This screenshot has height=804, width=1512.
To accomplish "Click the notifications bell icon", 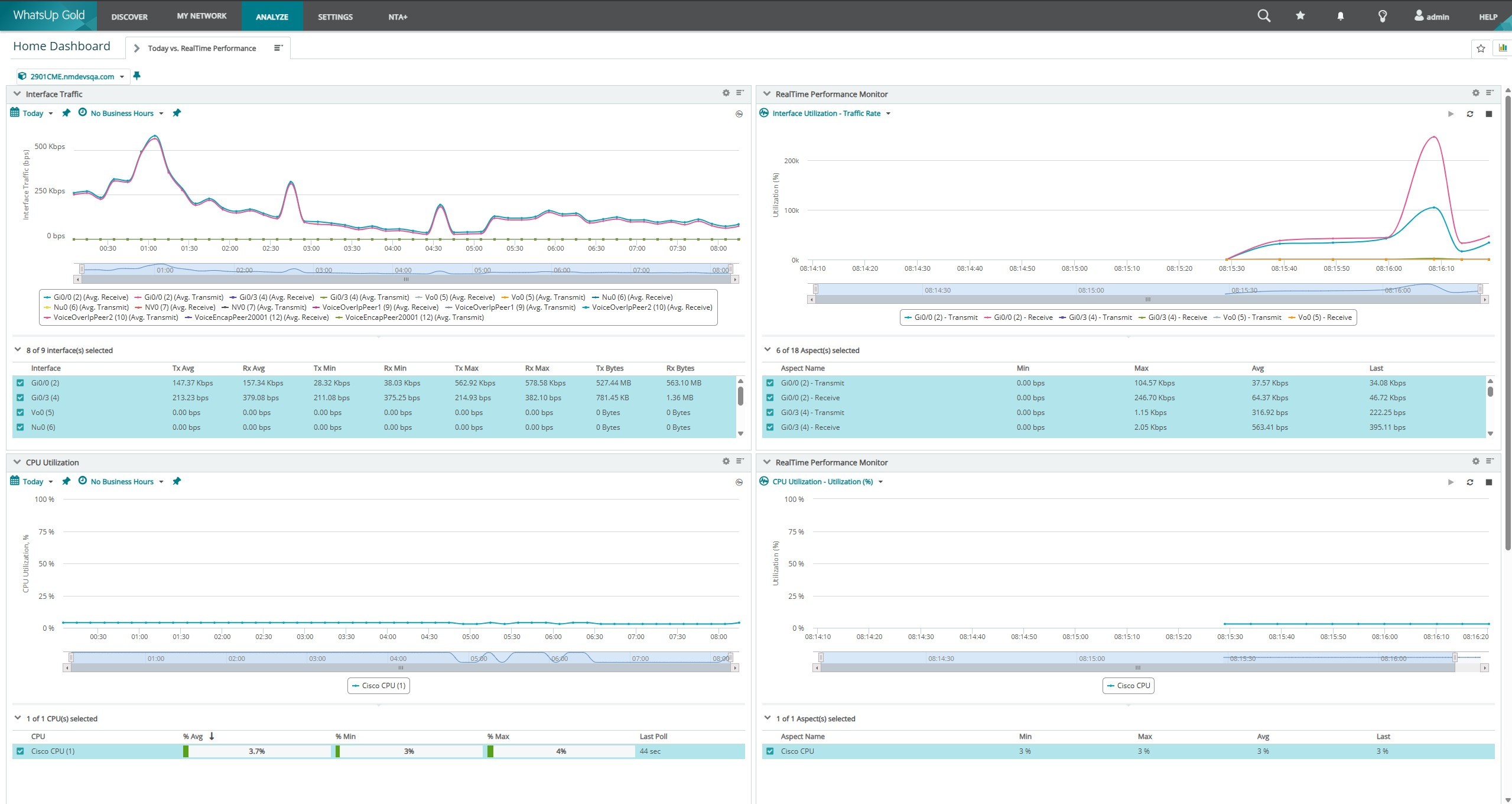I will (x=1340, y=17).
